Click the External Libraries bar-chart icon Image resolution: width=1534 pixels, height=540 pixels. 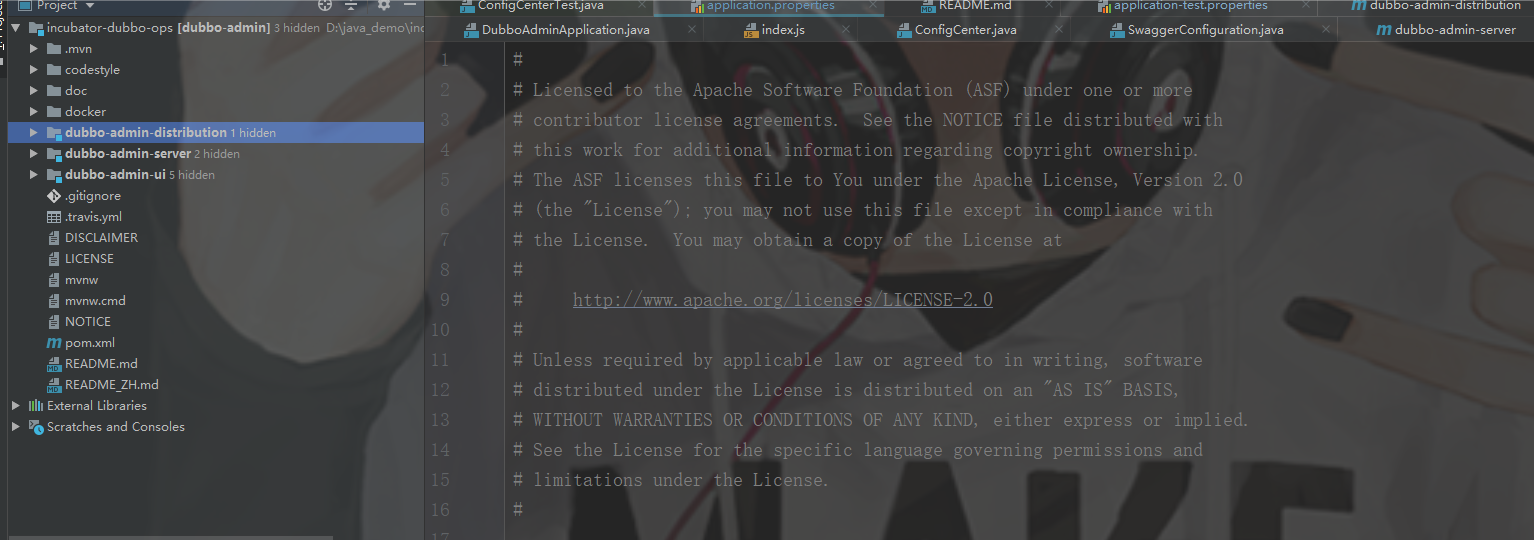coord(36,405)
